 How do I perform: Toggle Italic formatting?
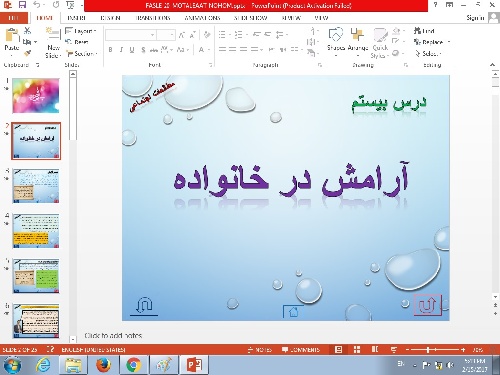pyautogui.click(x=121, y=50)
